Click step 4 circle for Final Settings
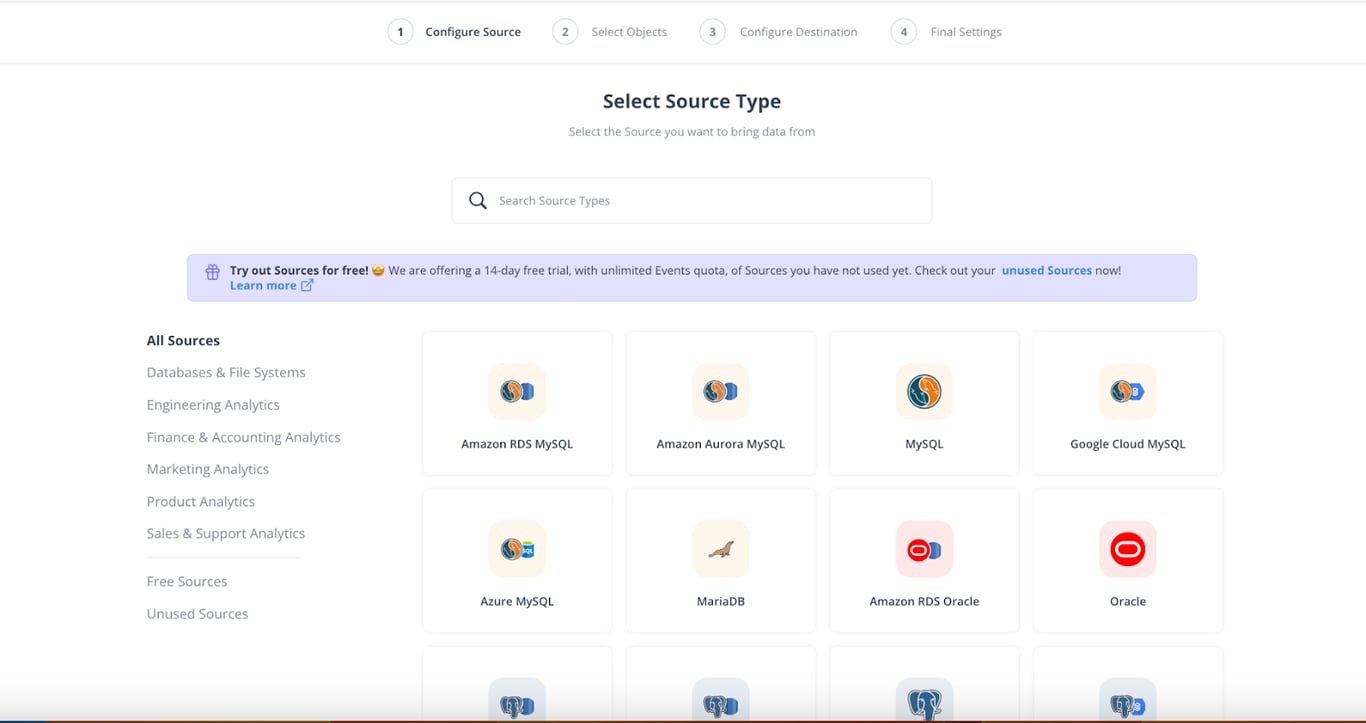 tap(903, 32)
